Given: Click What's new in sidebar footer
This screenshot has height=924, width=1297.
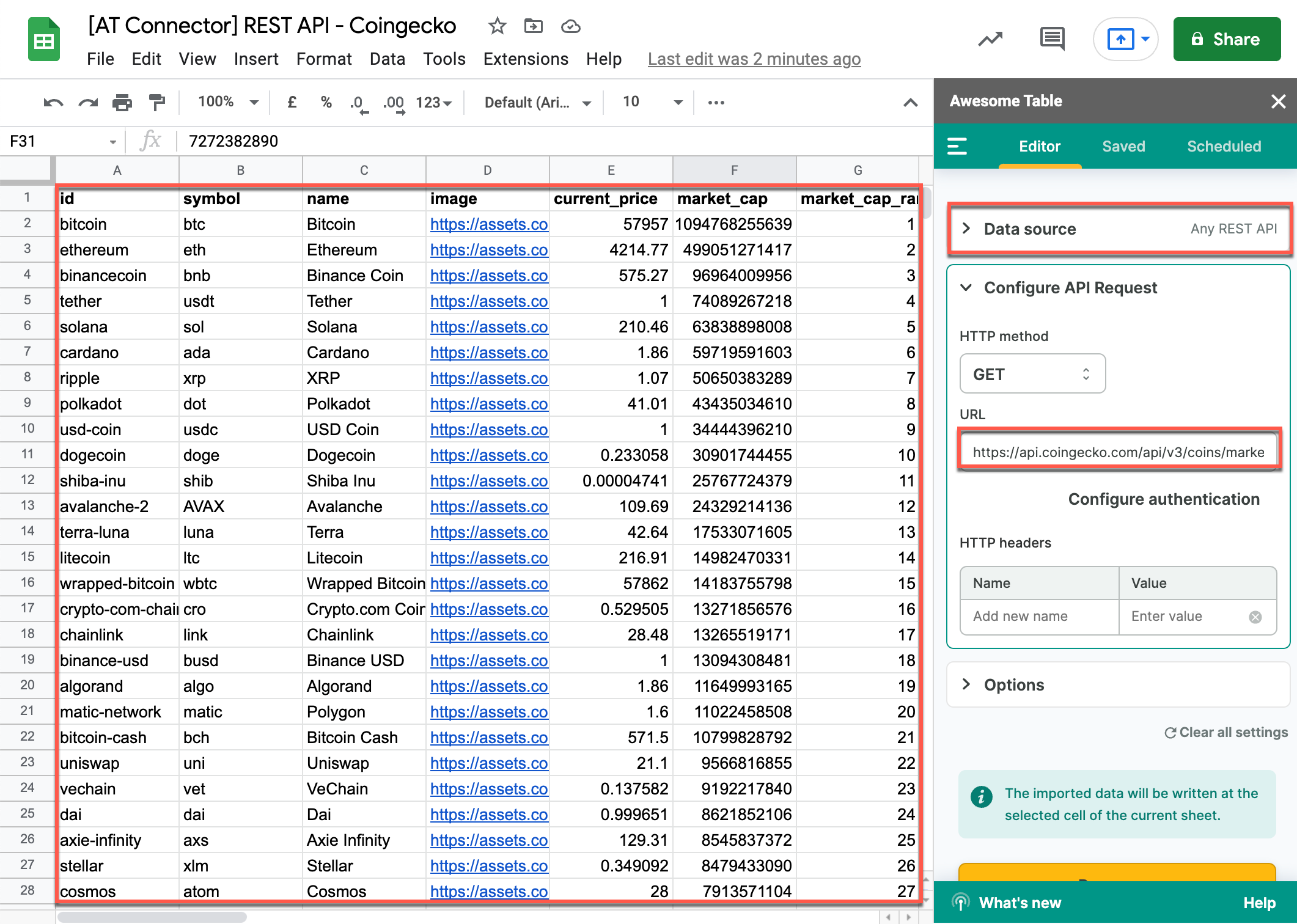Looking at the screenshot, I should 1020,903.
